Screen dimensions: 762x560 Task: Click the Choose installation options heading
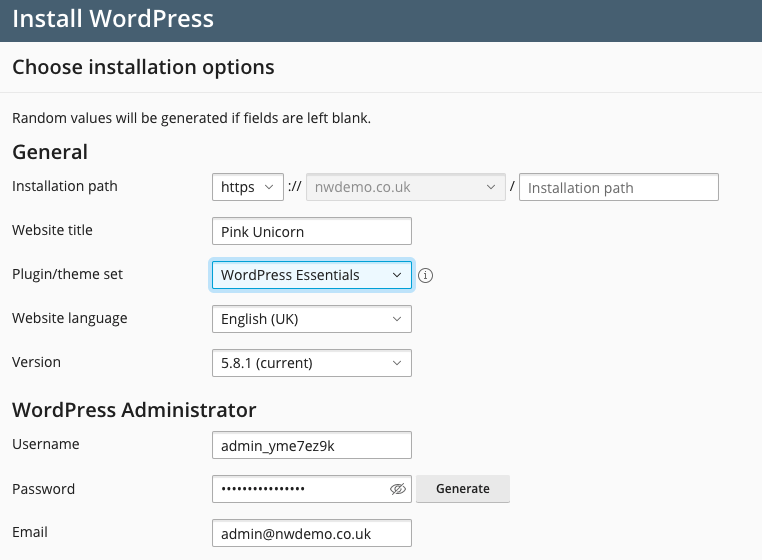click(143, 67)
